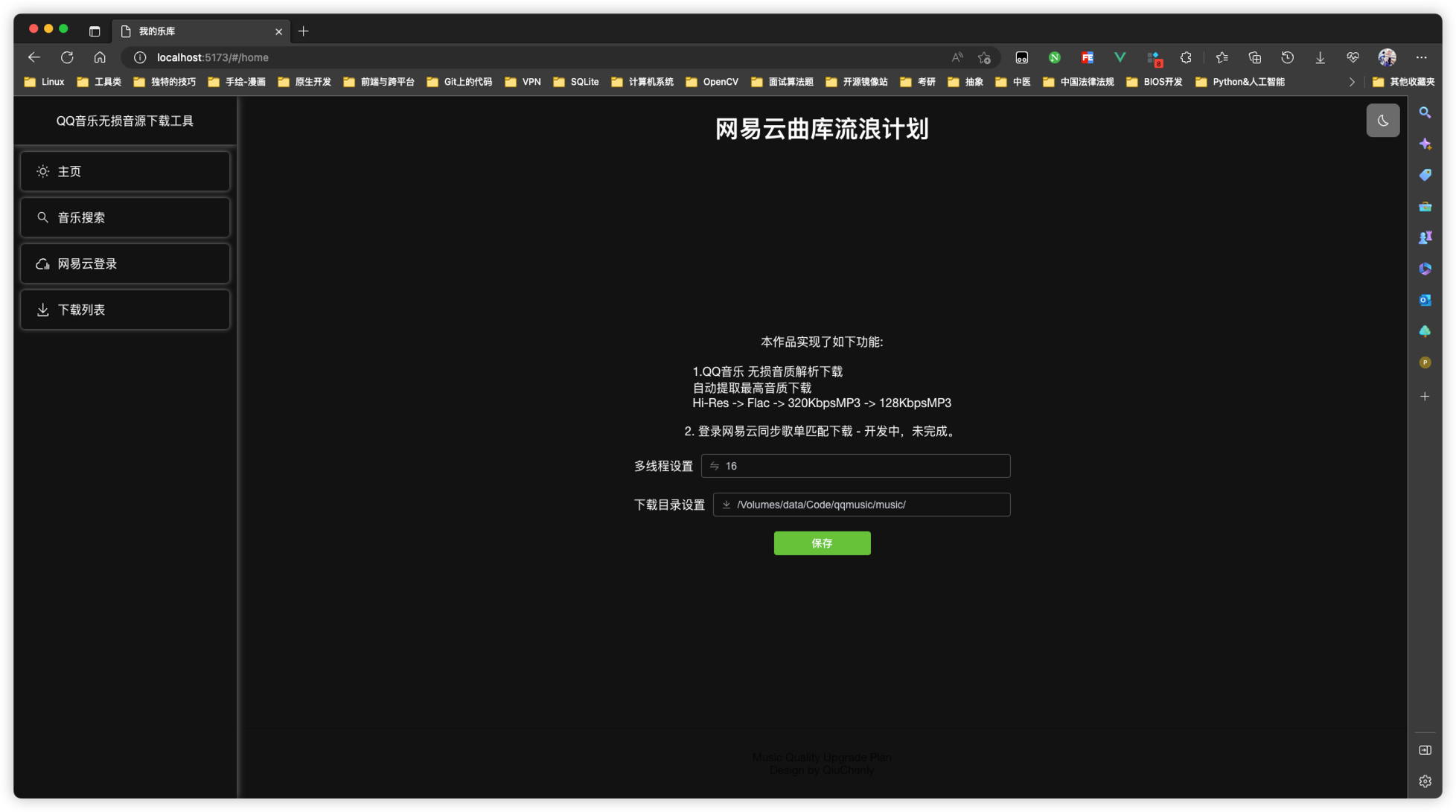The height and width of the screenshot is (812, 1456).
Task: Open the sidebar search magnifier icon
Action: click(x=1425, y=112)
